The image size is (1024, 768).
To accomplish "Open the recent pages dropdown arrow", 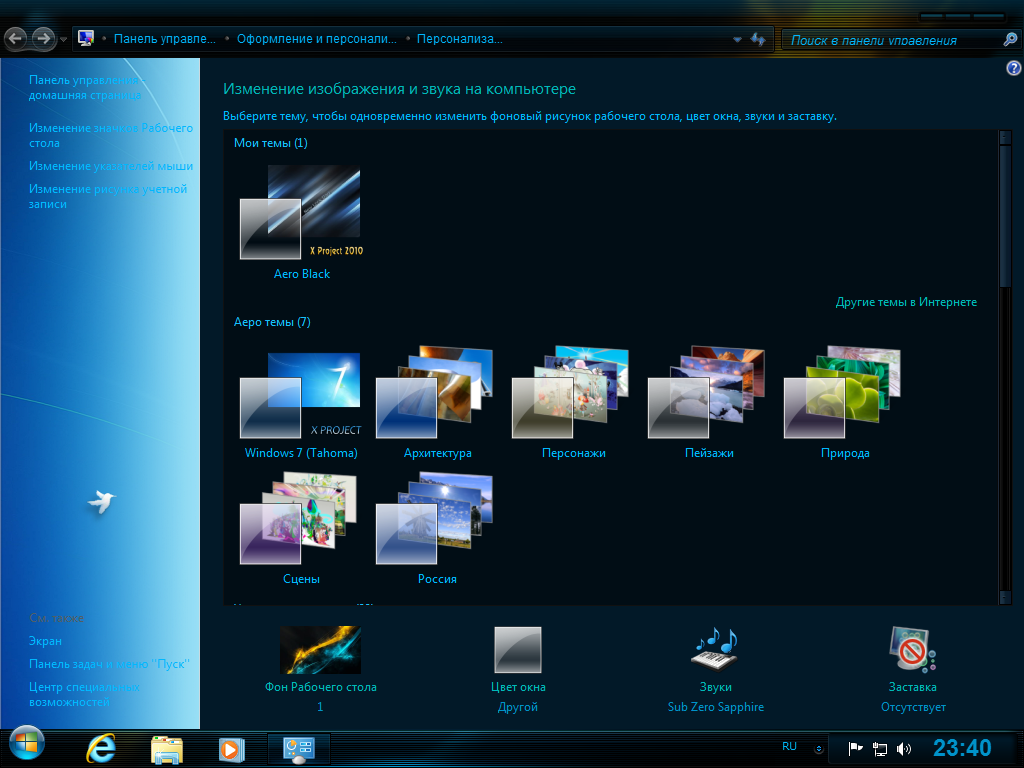I will tap(63, 40).
